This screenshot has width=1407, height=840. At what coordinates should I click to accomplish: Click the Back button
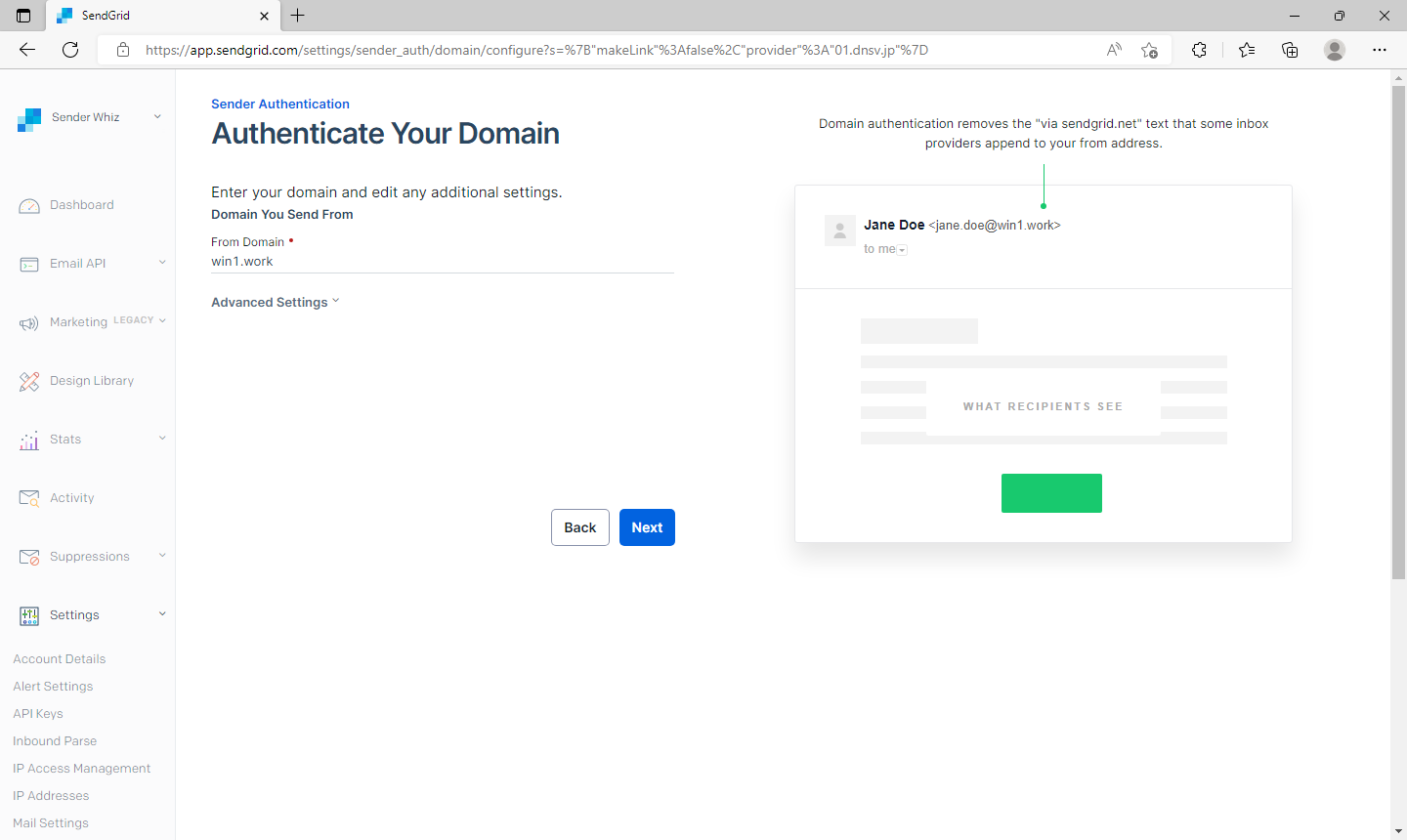pyautogui.click(x=580, y=527)
